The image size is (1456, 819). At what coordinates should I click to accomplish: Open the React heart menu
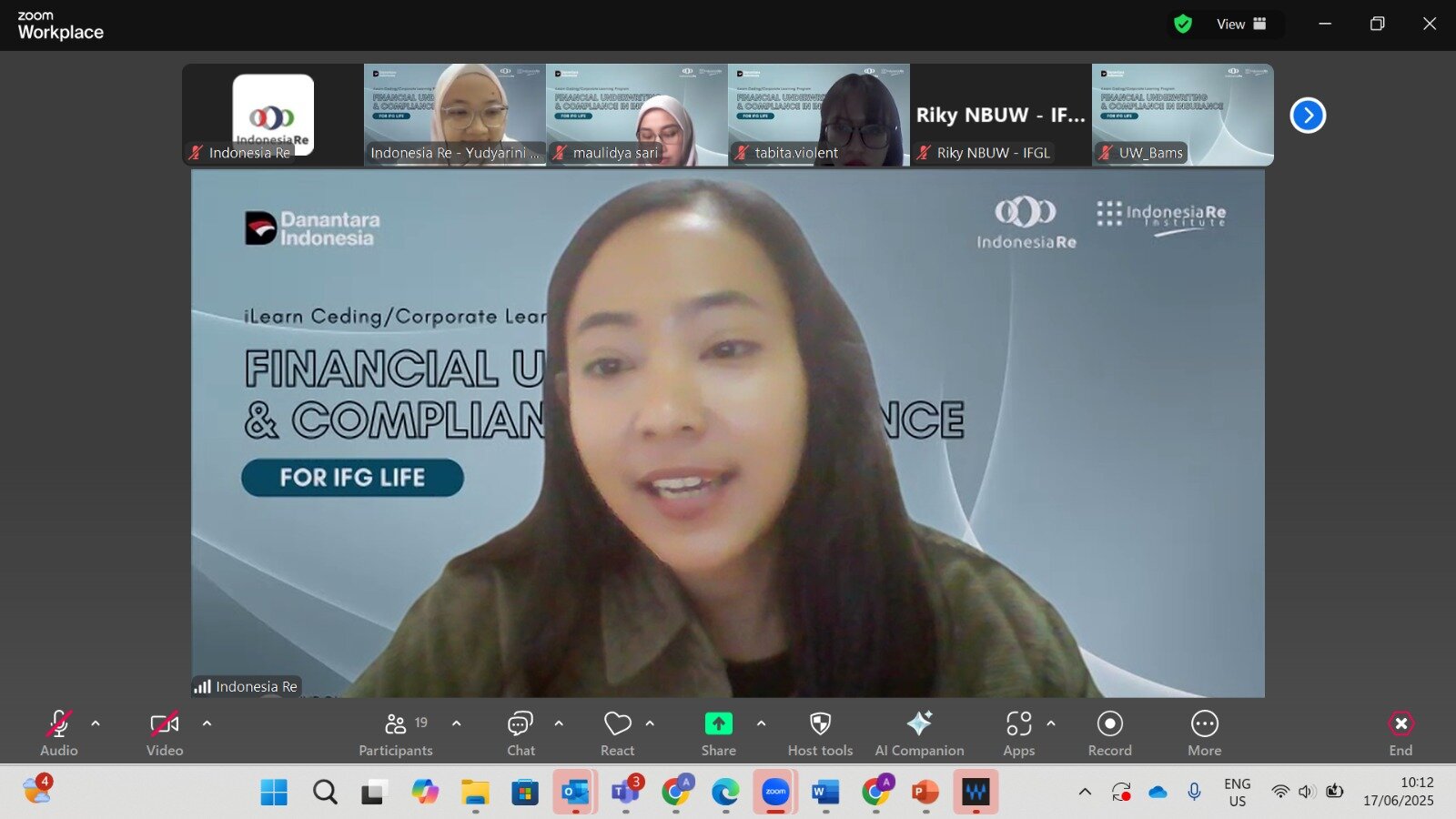[618, 733]
